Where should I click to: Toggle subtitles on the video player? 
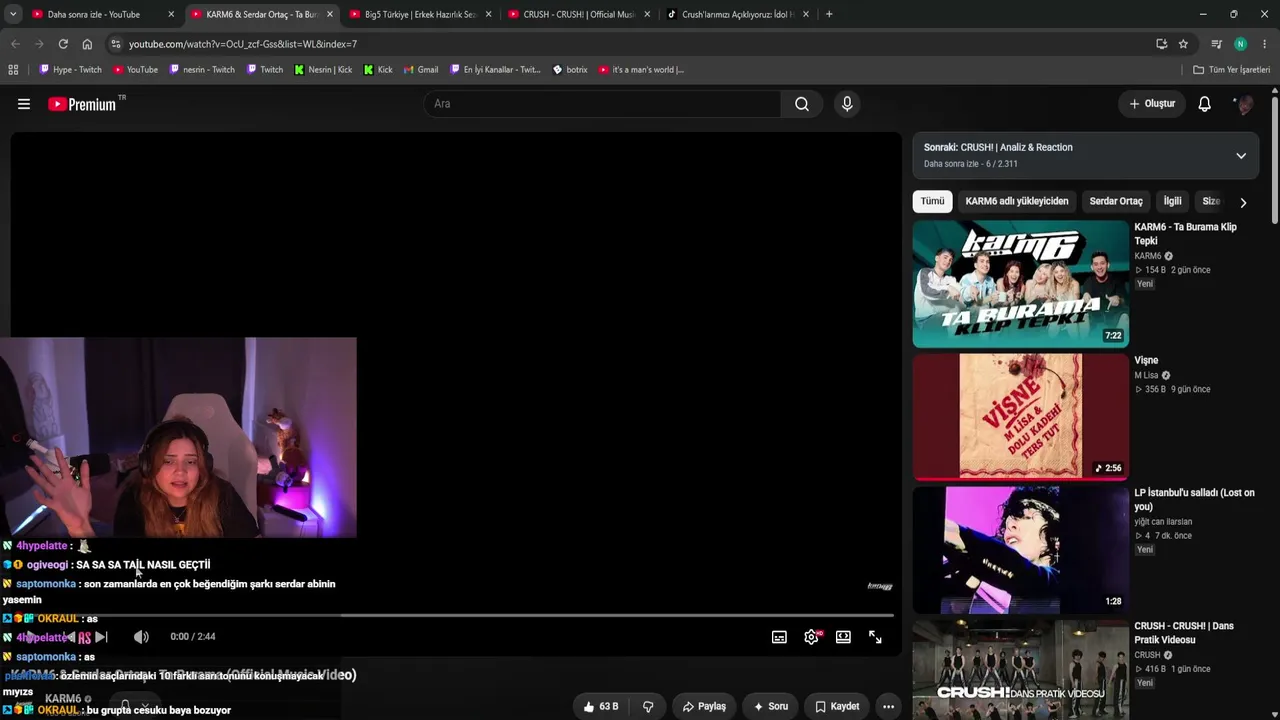pos(779,637)
